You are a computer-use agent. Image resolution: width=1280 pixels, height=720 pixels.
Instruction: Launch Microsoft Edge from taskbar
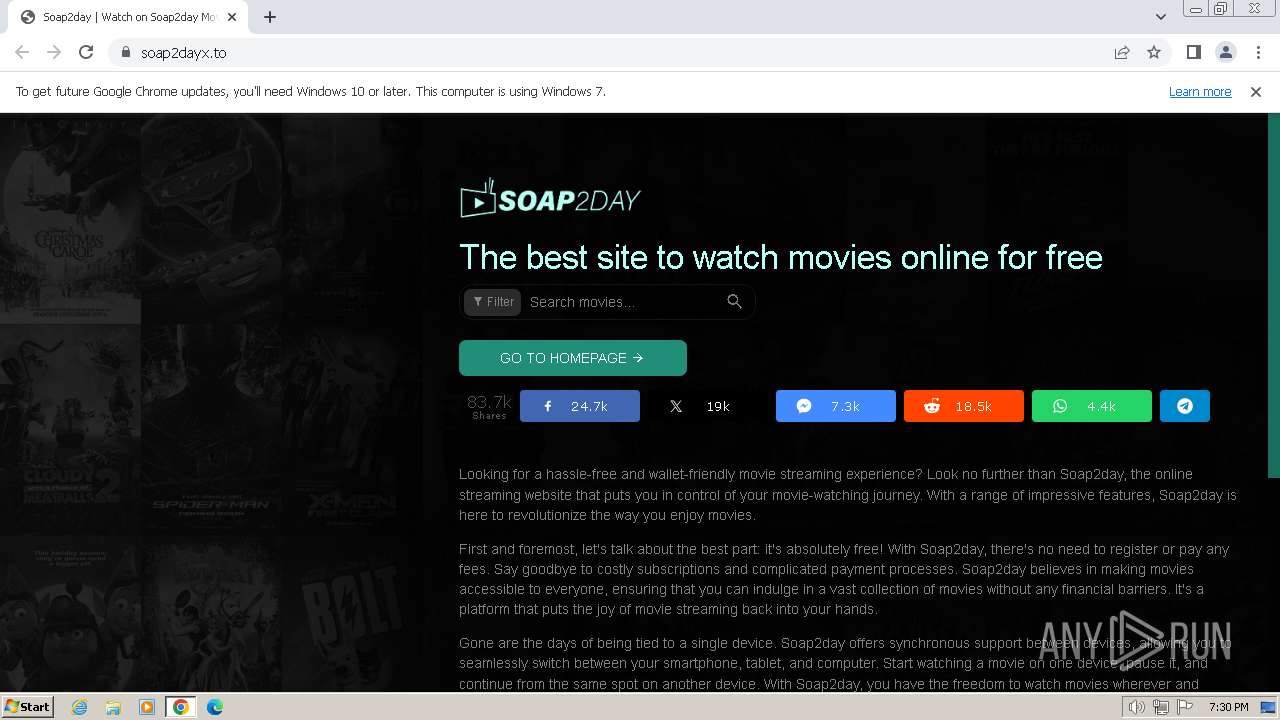215,707
